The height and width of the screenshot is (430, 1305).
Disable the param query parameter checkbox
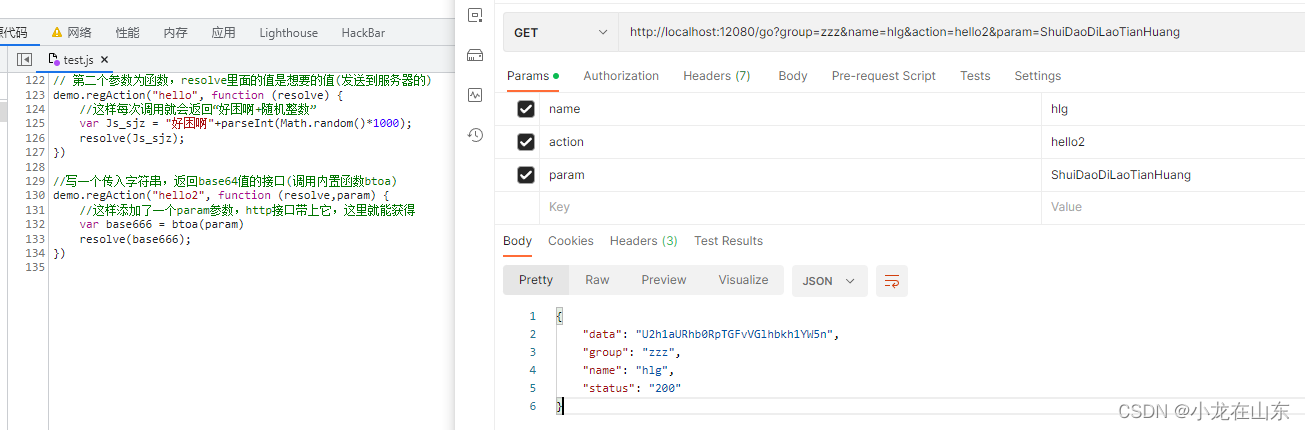coord(526,175)
